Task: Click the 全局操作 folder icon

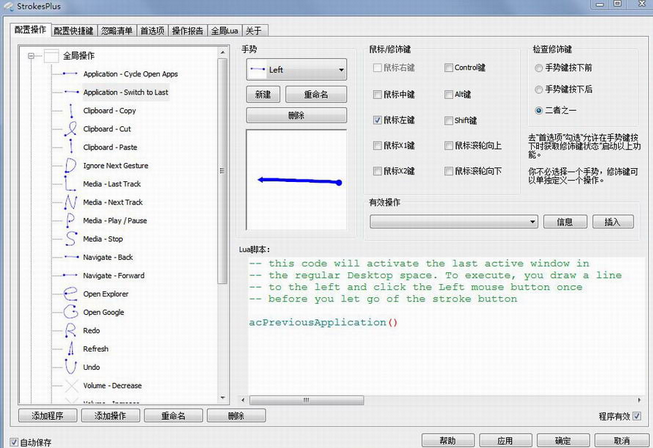Action: 51,56
